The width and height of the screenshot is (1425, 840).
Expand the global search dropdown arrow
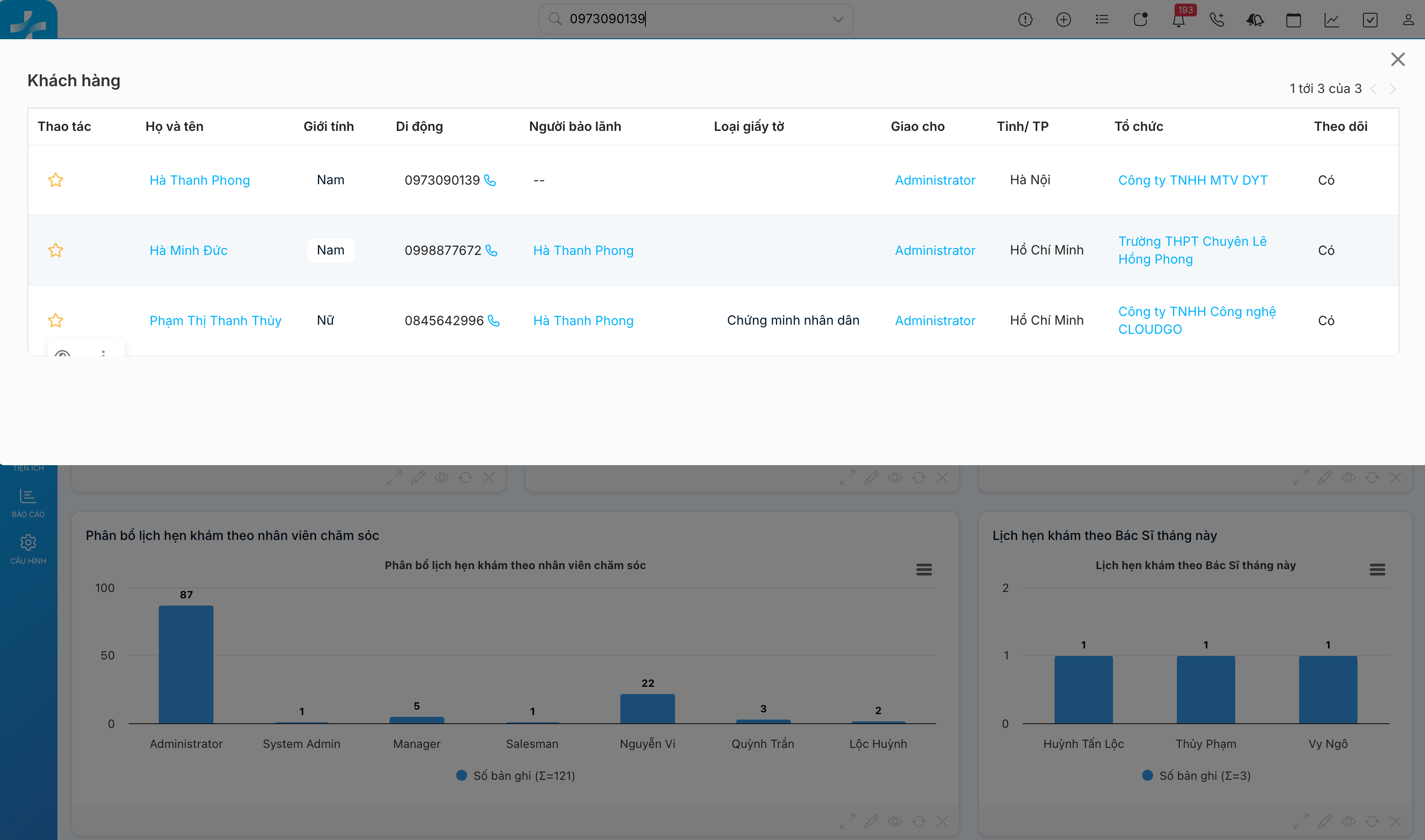pos(838,20)
